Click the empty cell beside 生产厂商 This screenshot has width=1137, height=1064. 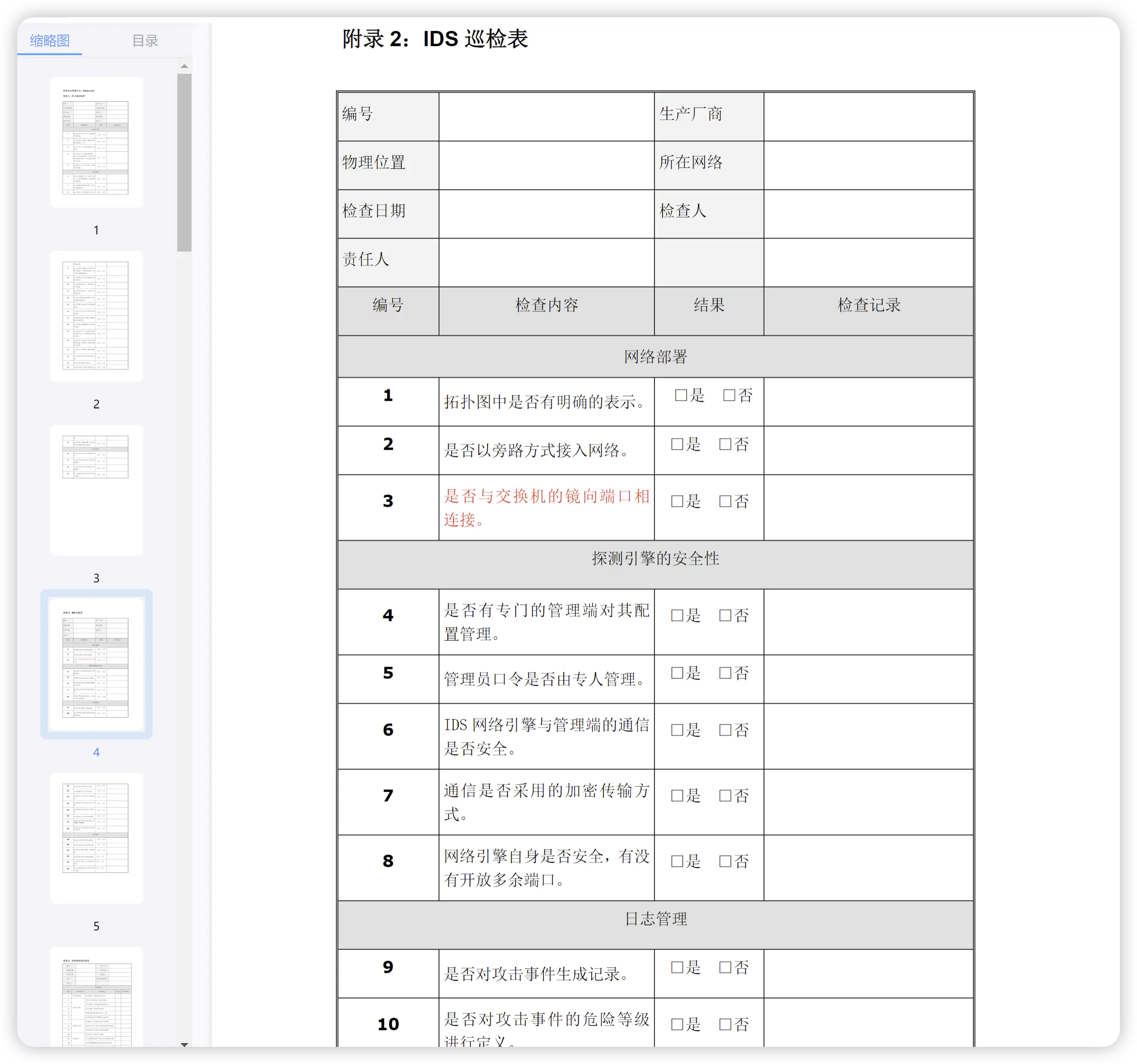tap(869, 116)
